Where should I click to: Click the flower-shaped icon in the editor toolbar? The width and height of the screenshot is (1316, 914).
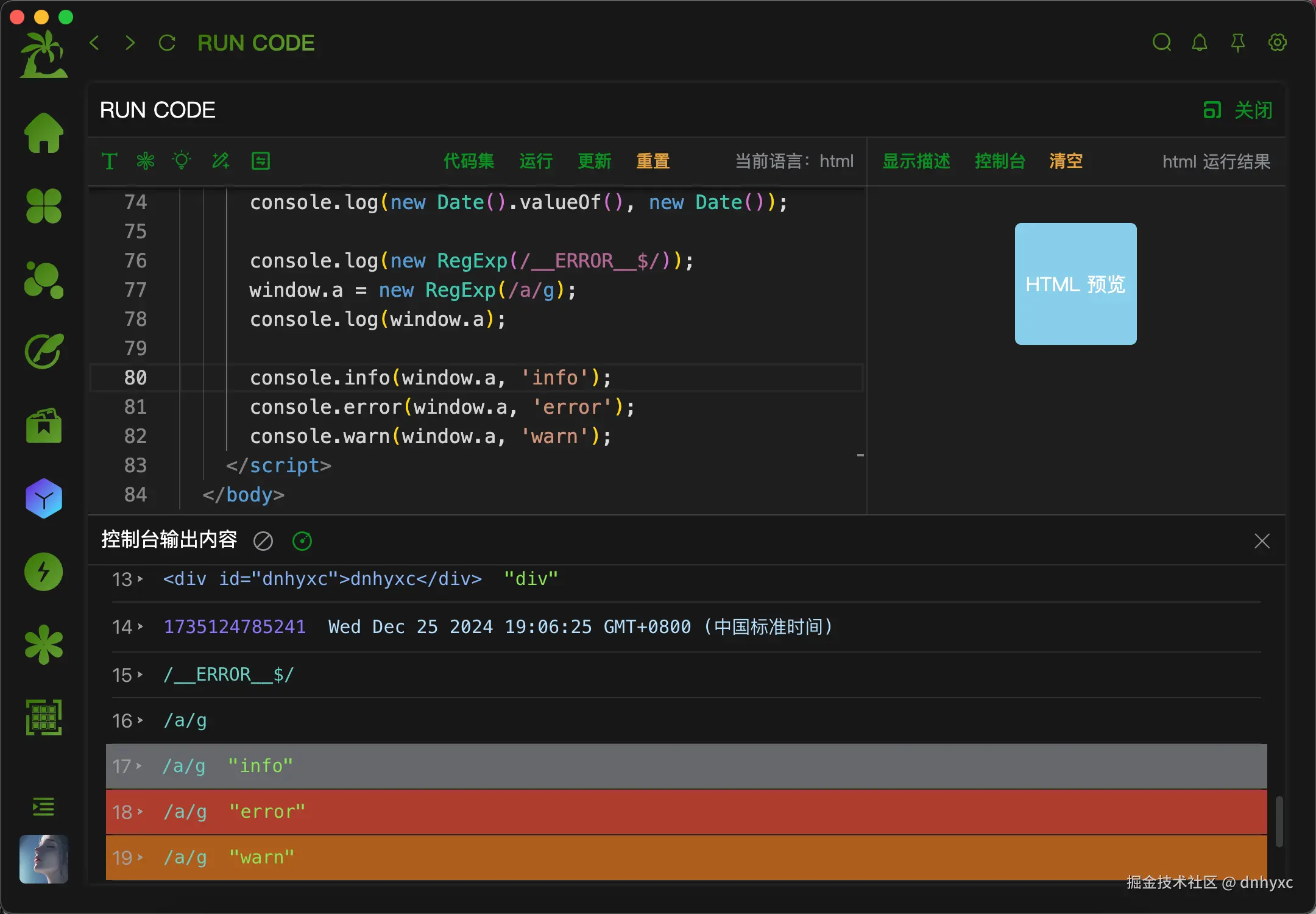(144, 161)
